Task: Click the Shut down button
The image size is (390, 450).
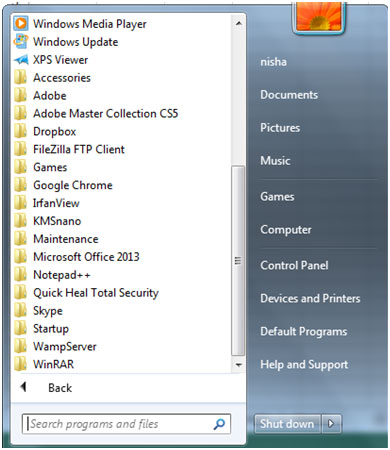Action: [287, 424]
